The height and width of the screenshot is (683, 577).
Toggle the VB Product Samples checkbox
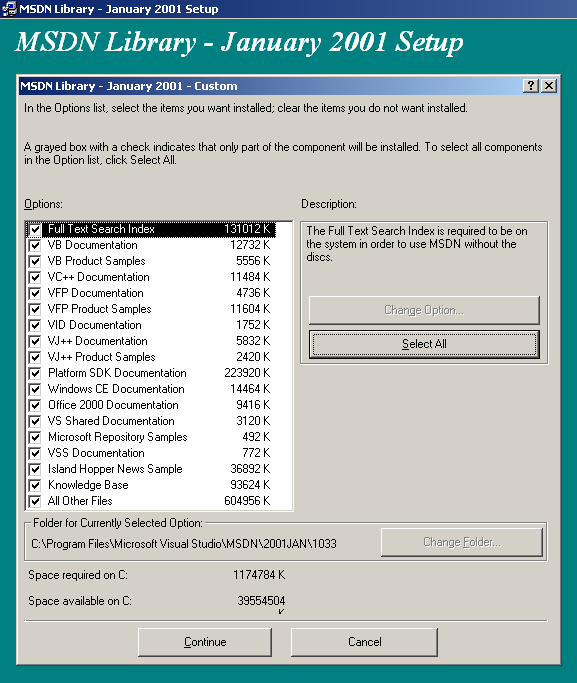pyautogui.click(x=35, y=261)
